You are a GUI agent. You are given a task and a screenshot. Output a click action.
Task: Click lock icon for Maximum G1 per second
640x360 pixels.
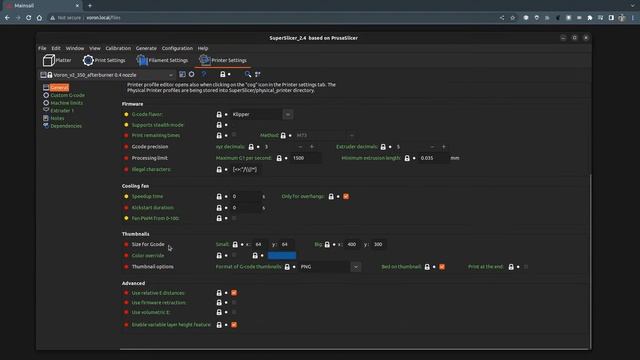tap(279, 158)
